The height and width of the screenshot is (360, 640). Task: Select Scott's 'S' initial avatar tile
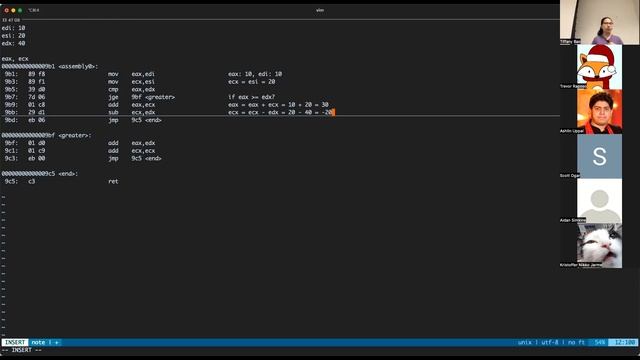coord(599,156)
